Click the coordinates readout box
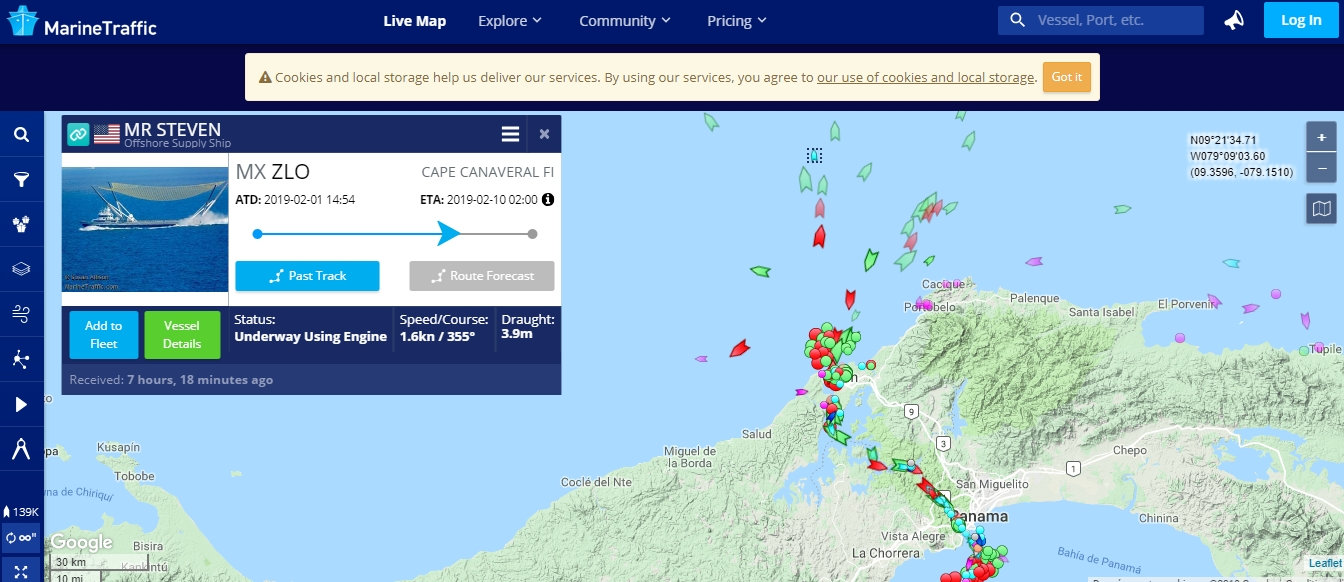This screenshot has height=582, width=1344. click(x=1241, y=156)
